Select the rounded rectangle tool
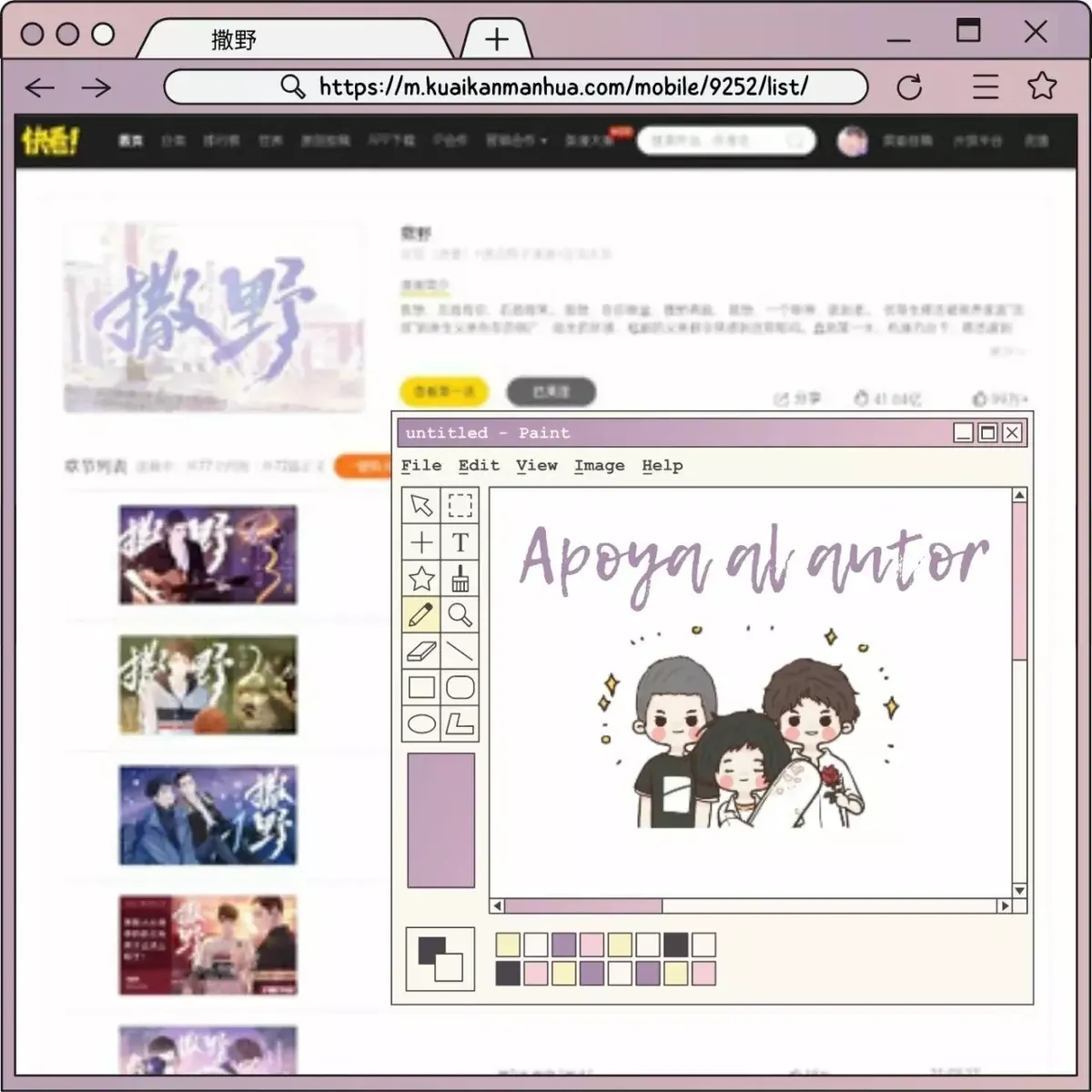 click(460, 688)
